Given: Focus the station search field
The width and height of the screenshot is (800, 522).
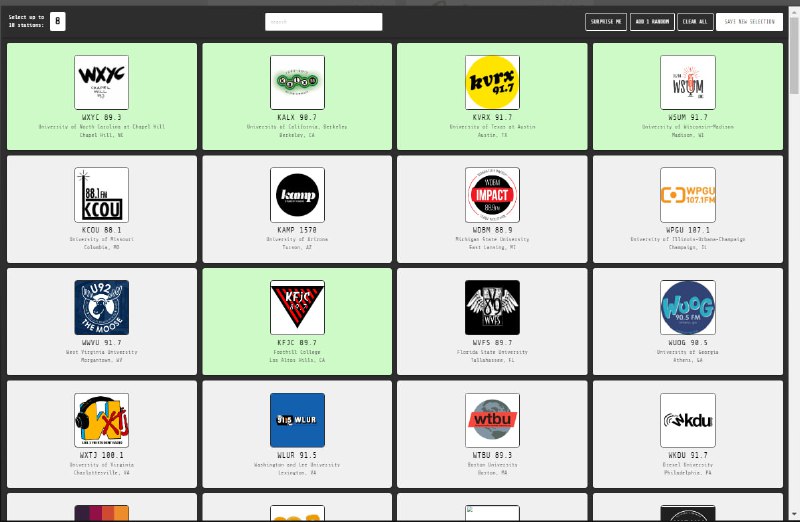Looking at the screenshot, I should [323, 21].
